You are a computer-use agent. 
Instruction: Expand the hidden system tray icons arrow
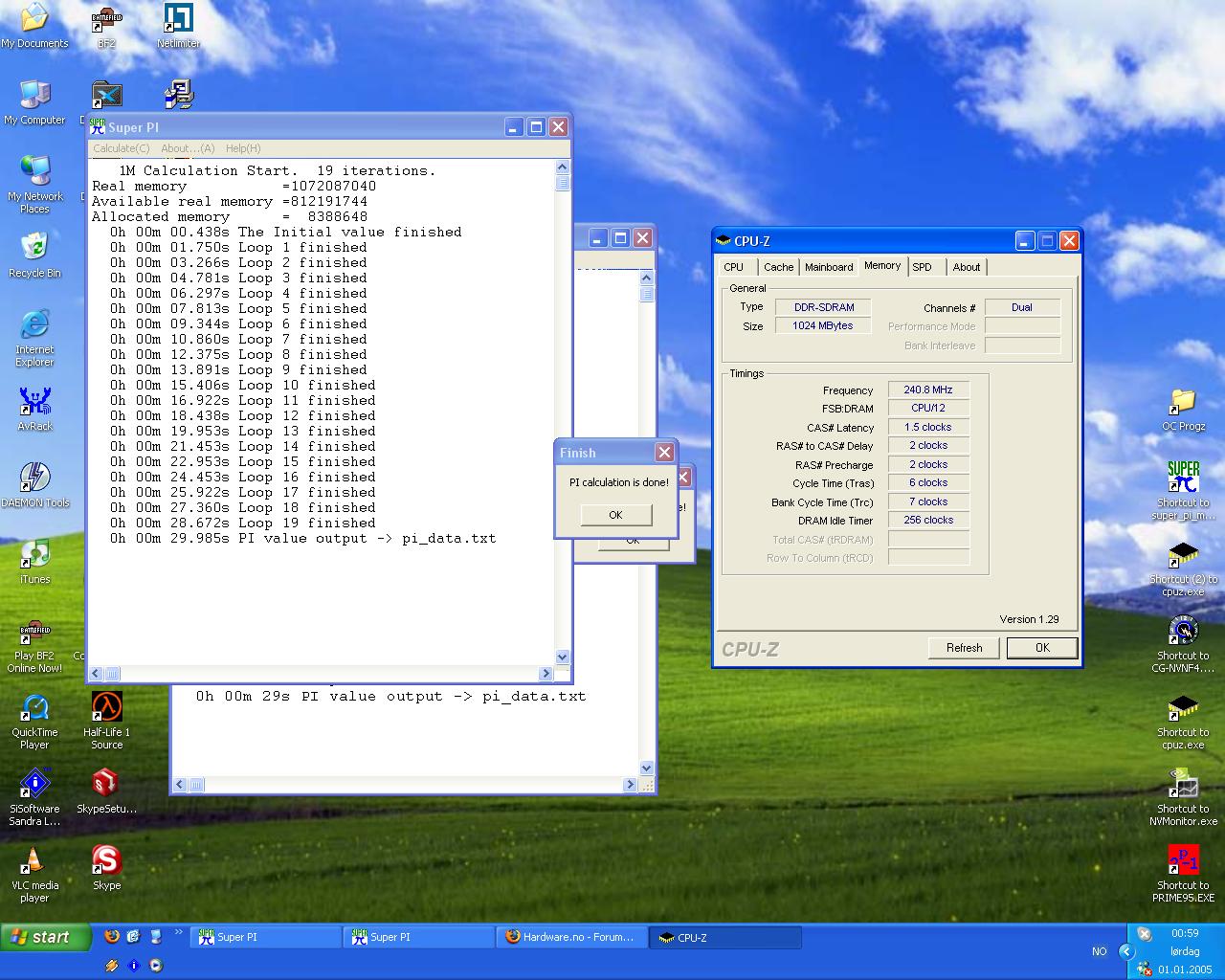pyautogui.click(x=1126, y=951)
